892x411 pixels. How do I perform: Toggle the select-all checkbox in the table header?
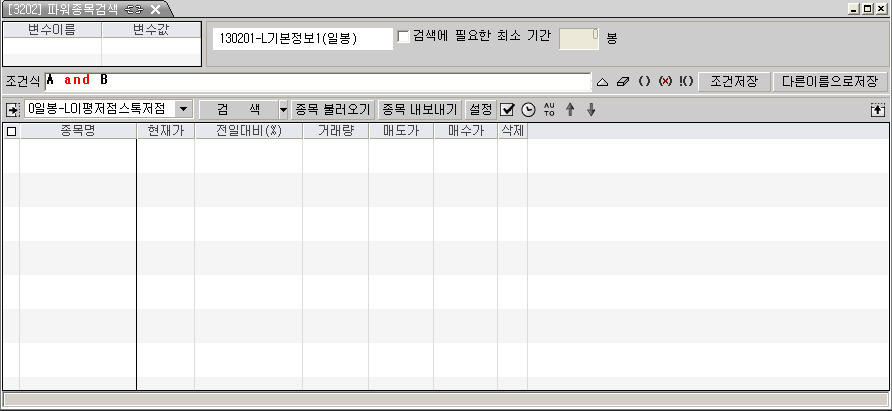pos(12,131)
